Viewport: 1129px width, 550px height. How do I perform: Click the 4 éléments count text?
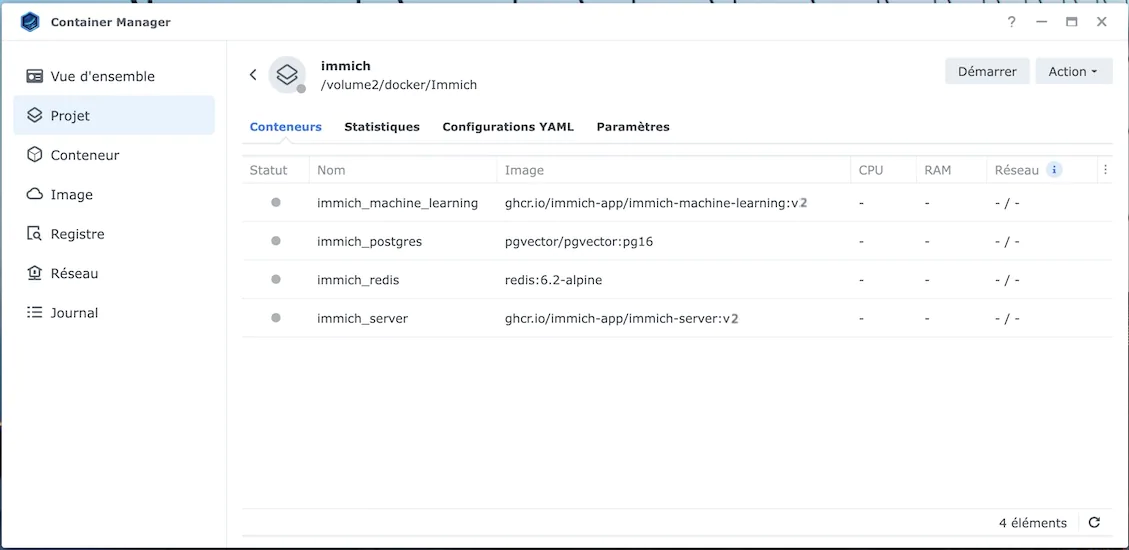(x=1033, y=523)
